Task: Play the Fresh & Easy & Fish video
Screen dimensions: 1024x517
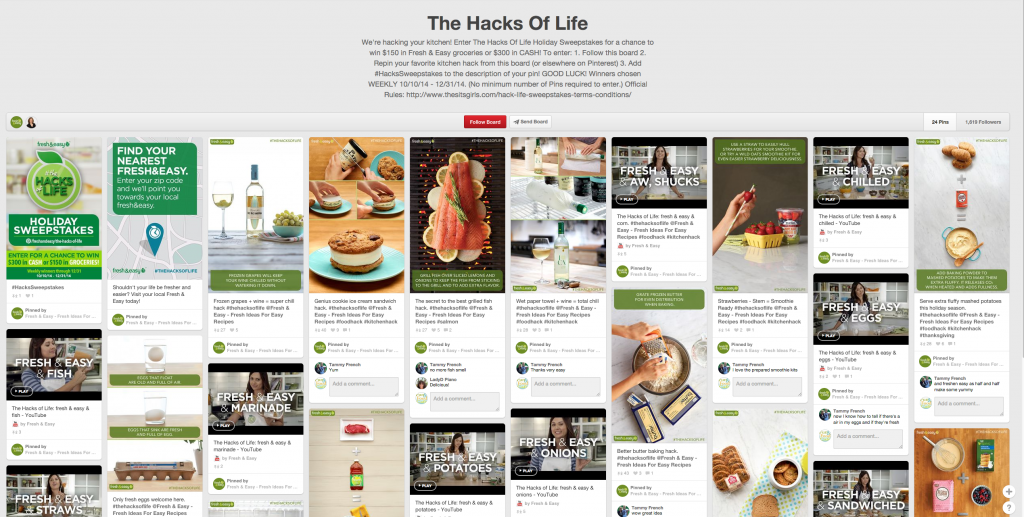Action: [22, 391]
